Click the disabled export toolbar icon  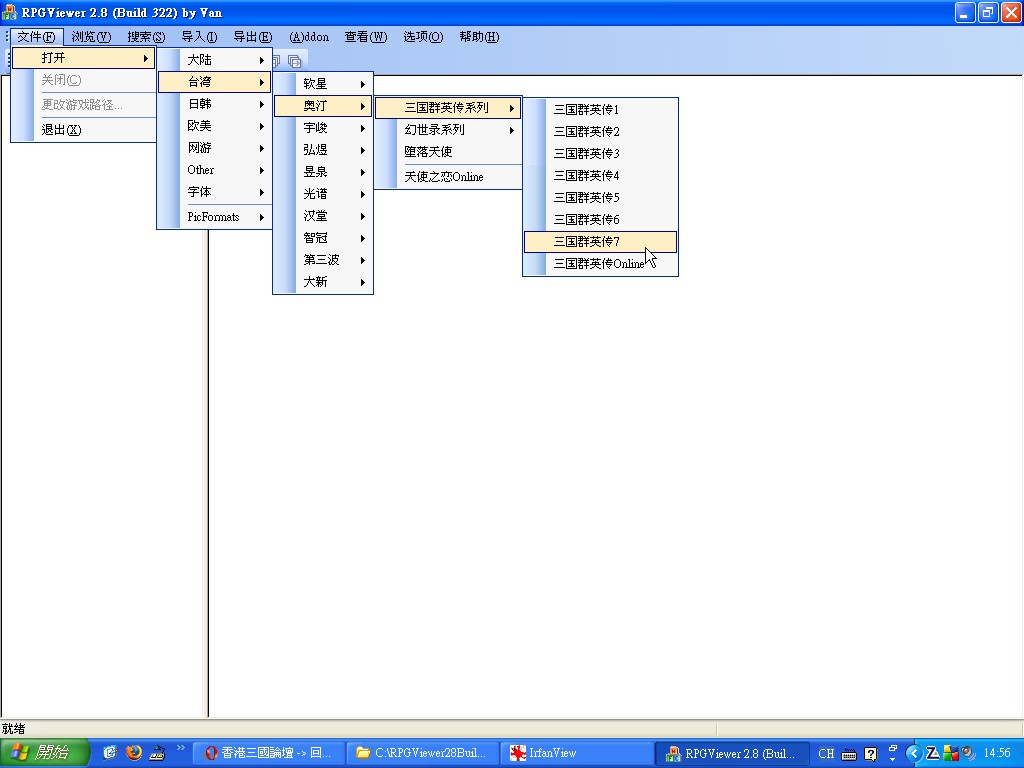coord(295,61)
